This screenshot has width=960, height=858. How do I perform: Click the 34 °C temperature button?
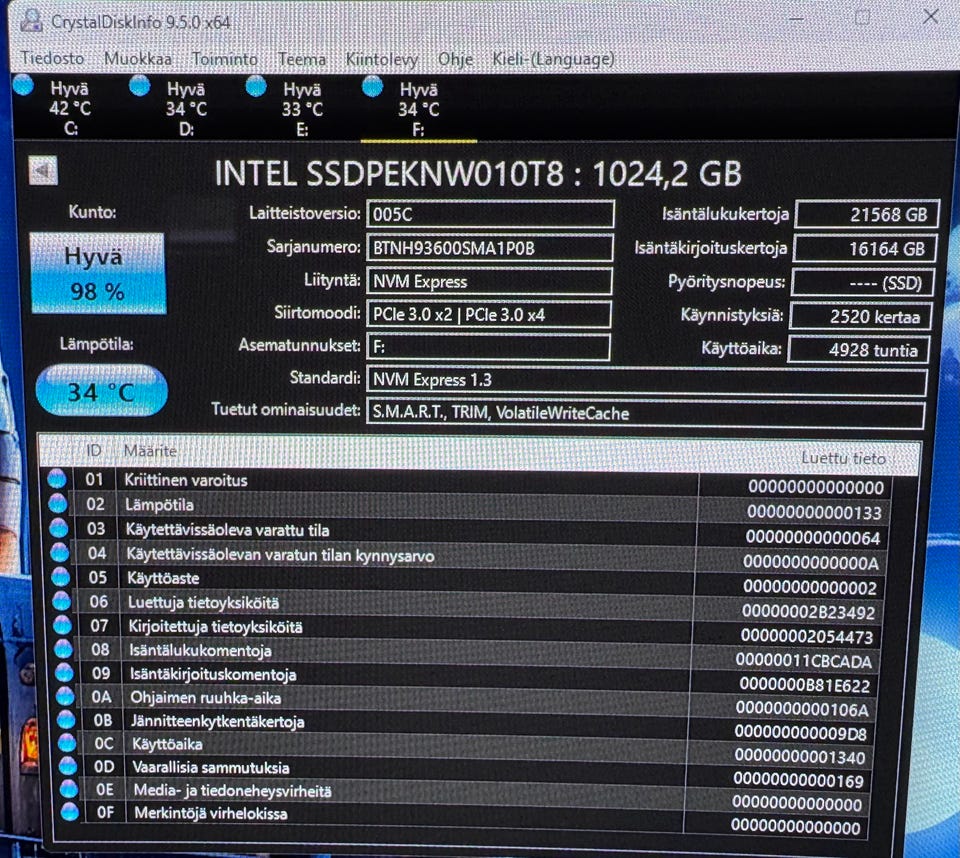(102, 391)
